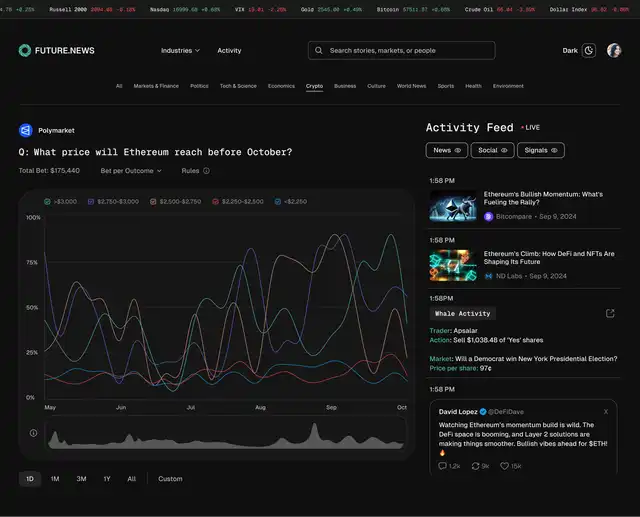This screenshot has height=517, width=640.
Task: Select the Politics category tab
Action: [x=199, y=86]
